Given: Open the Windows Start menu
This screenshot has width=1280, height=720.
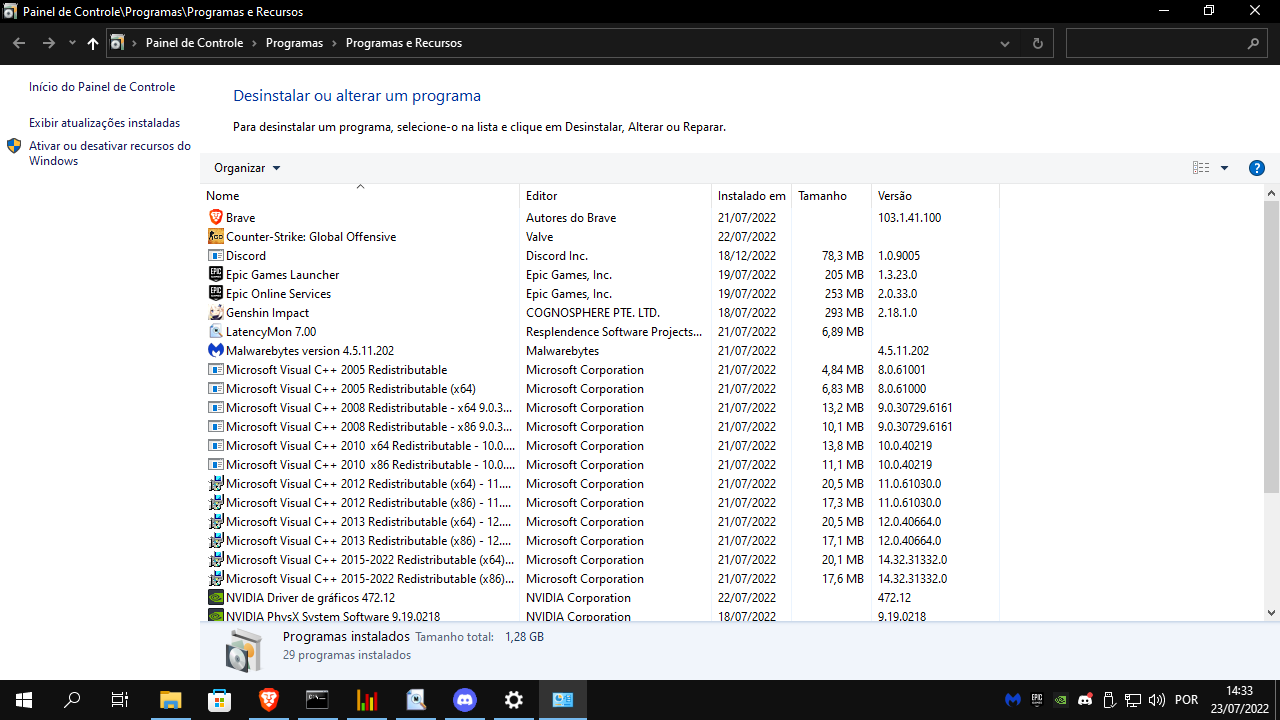Looking at the screenshot, I should coord(24,700).
